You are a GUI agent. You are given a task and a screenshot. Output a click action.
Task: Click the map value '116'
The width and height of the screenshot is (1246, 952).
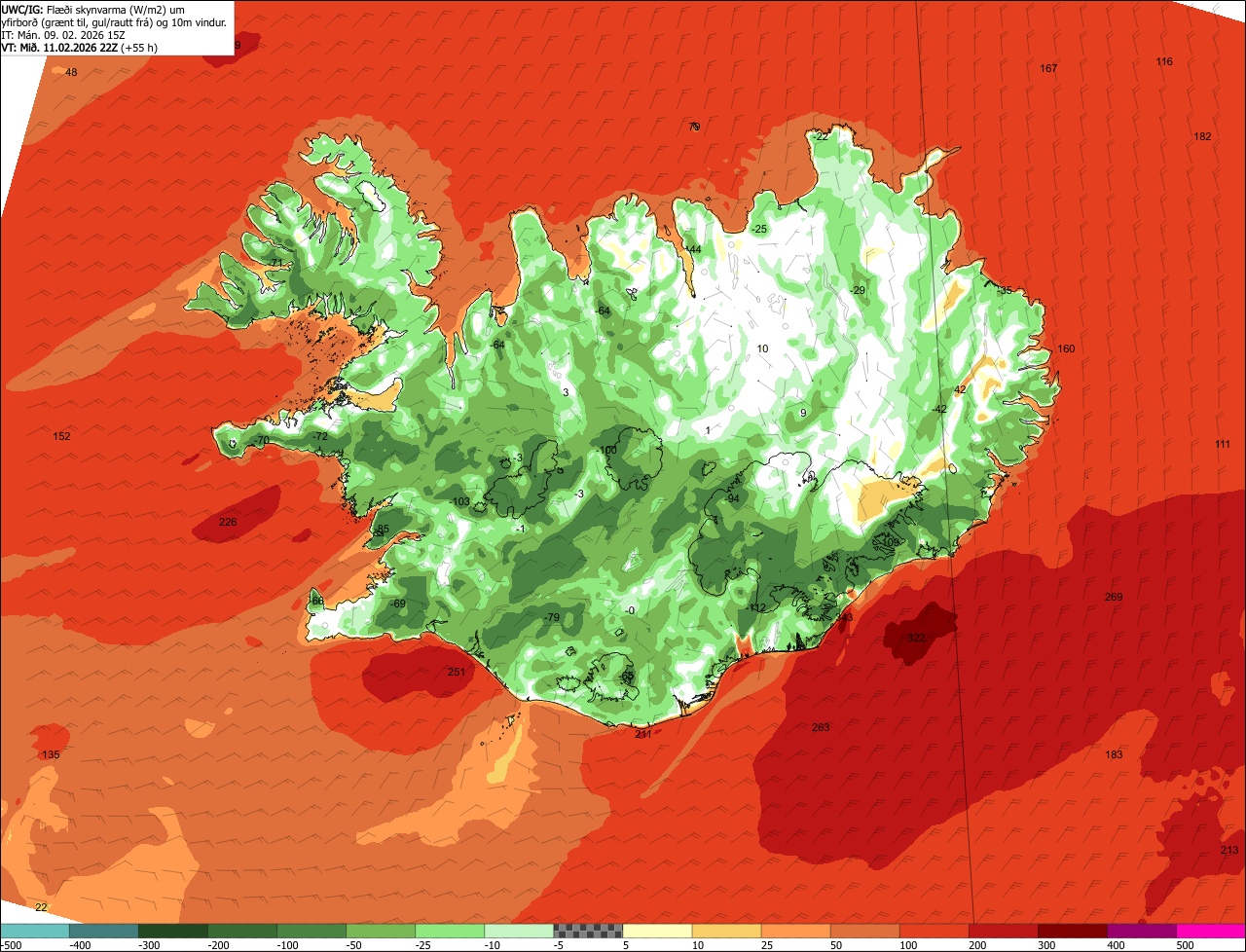click(1164, 61)
